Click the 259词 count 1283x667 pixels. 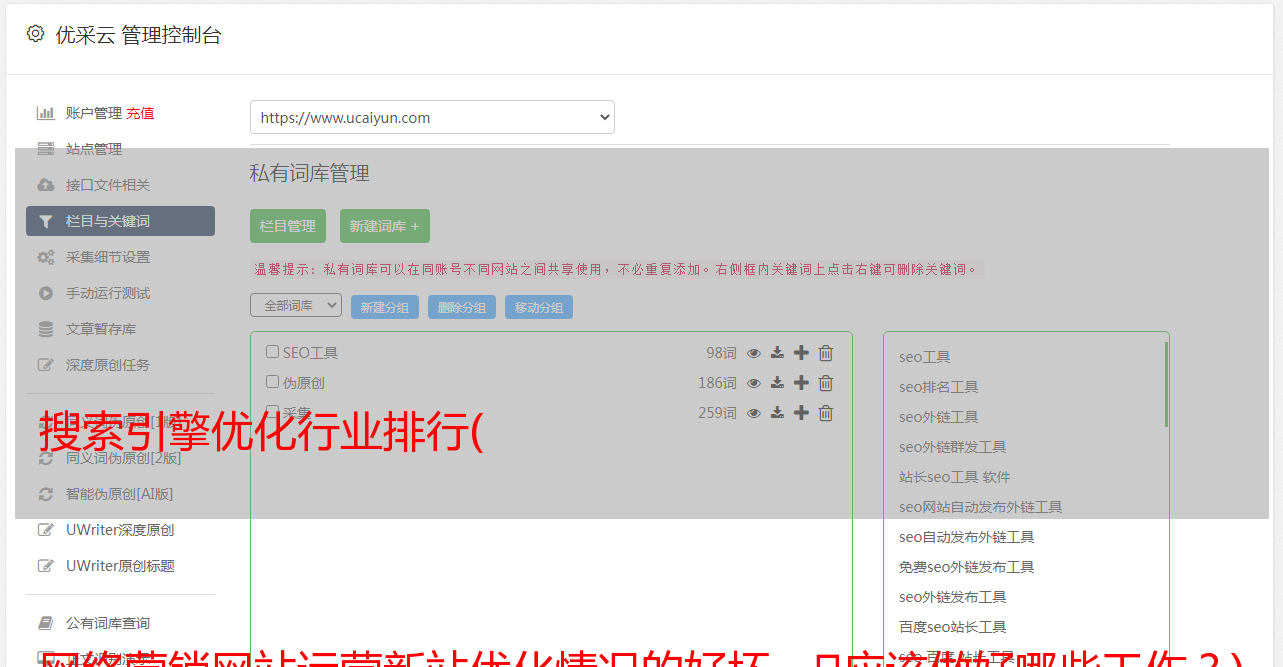pos(717,413)
